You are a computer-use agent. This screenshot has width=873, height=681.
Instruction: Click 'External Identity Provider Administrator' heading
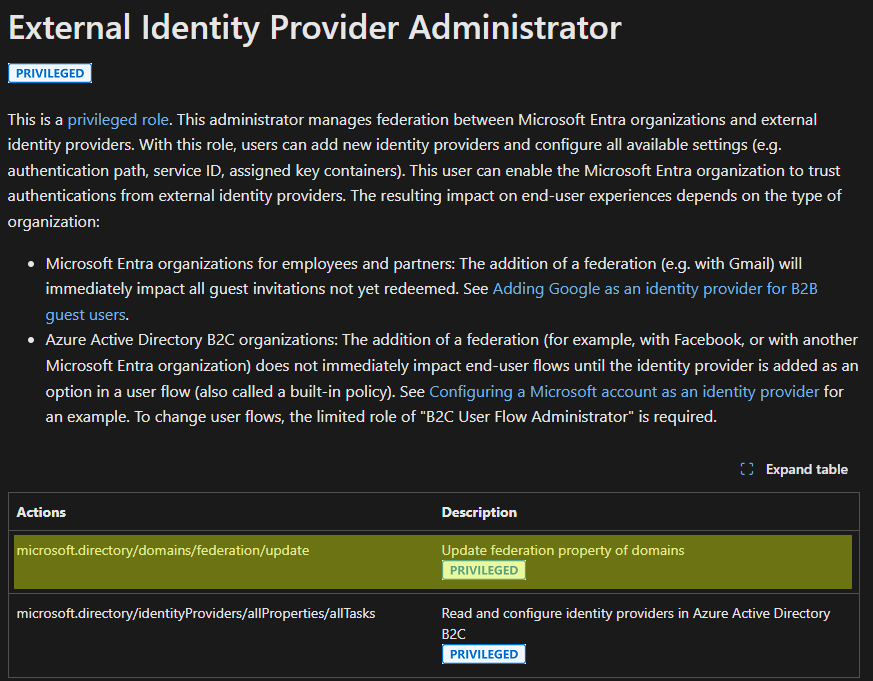coord(315,27)
